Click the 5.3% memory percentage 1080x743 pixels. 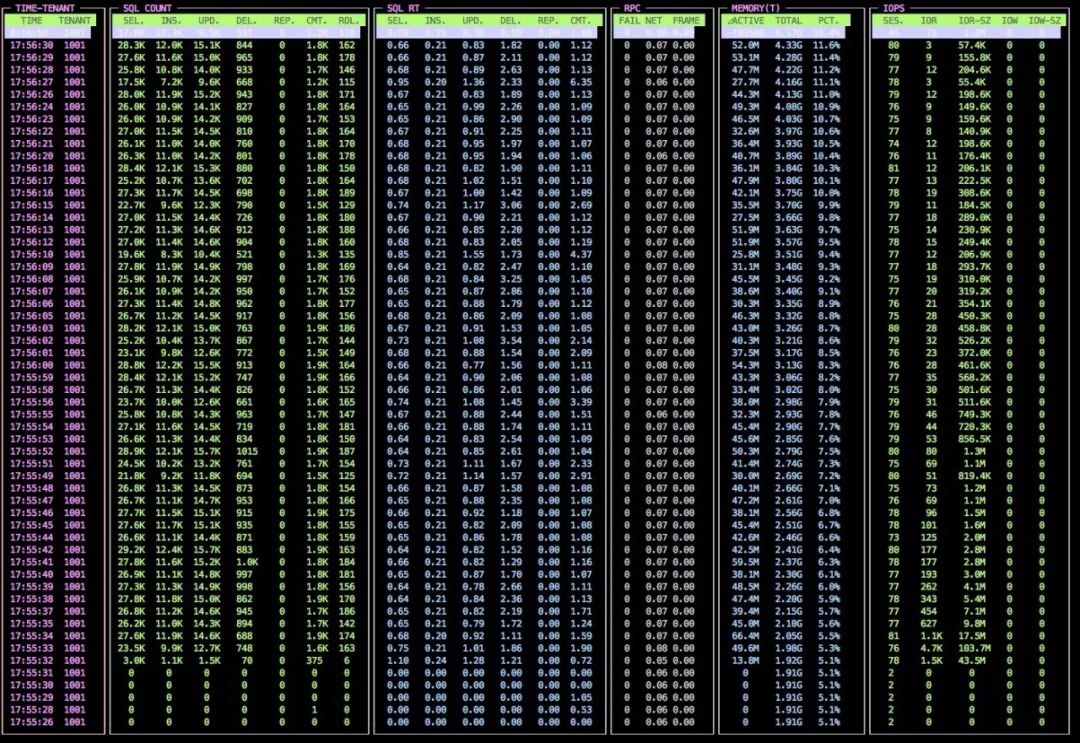(x=829, y=648)
